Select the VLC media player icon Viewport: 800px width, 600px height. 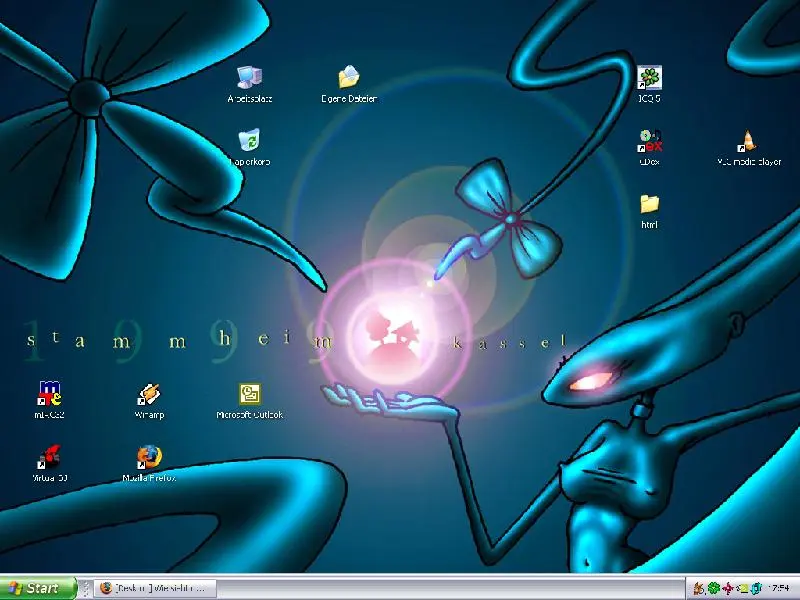pos(748,142)
